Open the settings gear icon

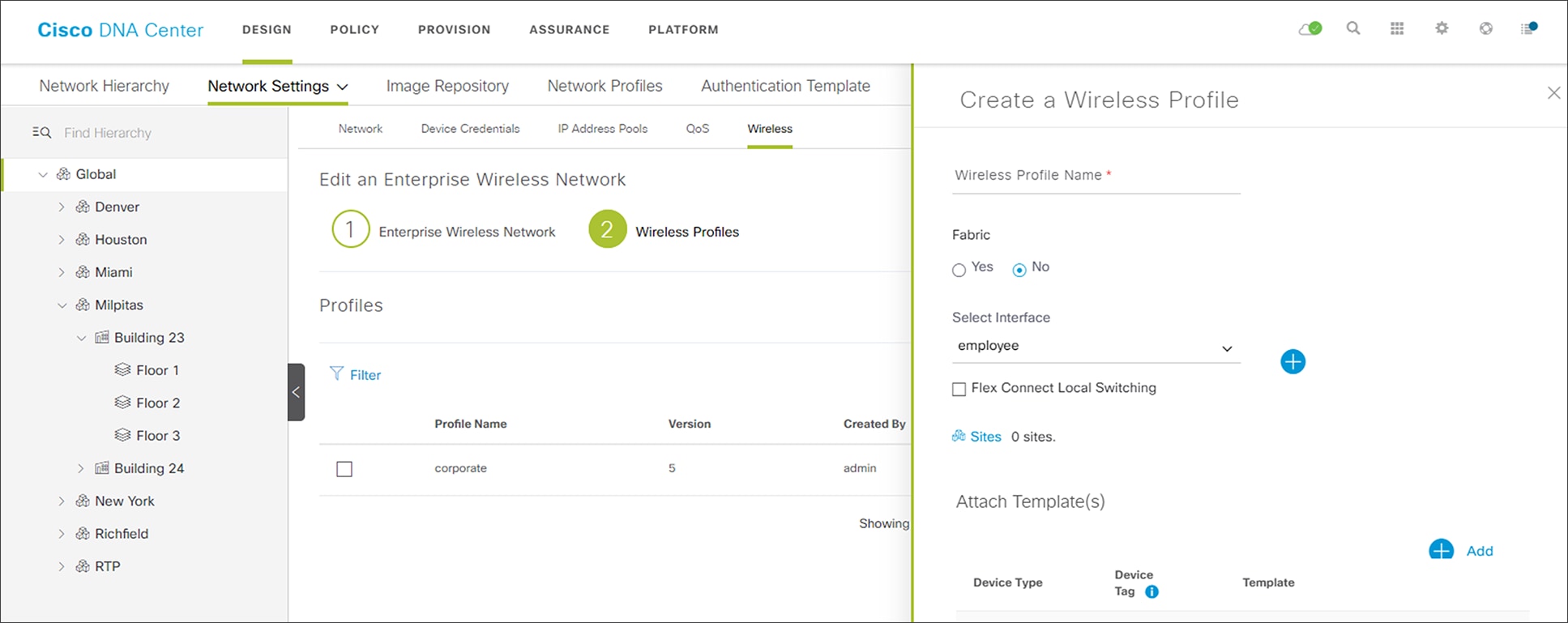(1442, 28)
